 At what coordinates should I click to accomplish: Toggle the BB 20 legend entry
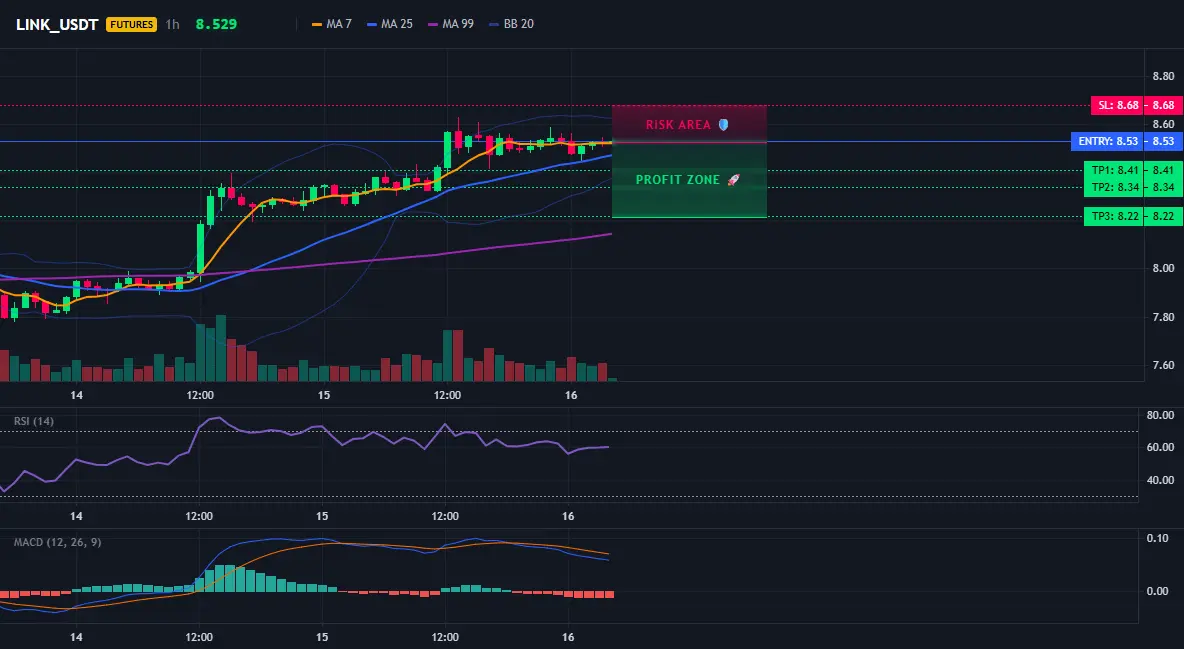point(511,24)
